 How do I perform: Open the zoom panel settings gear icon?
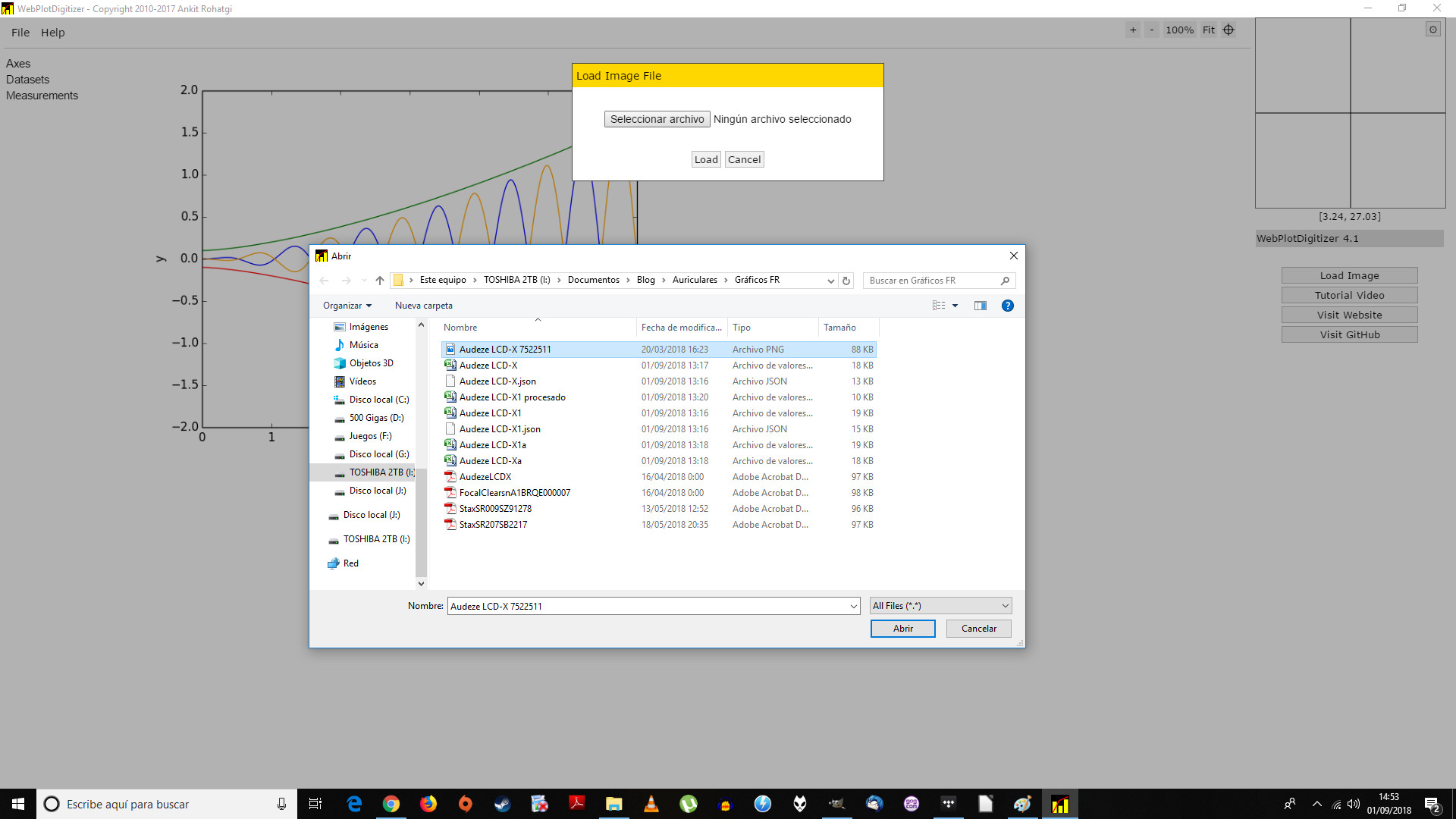(x=1432, y=30)
